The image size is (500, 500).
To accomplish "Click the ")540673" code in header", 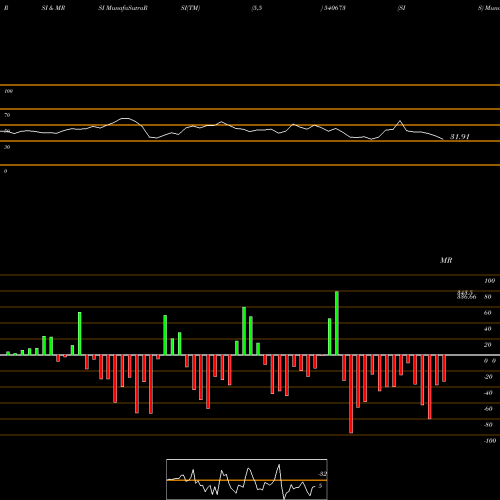I will pyautogui.click(x=333, y=8).
